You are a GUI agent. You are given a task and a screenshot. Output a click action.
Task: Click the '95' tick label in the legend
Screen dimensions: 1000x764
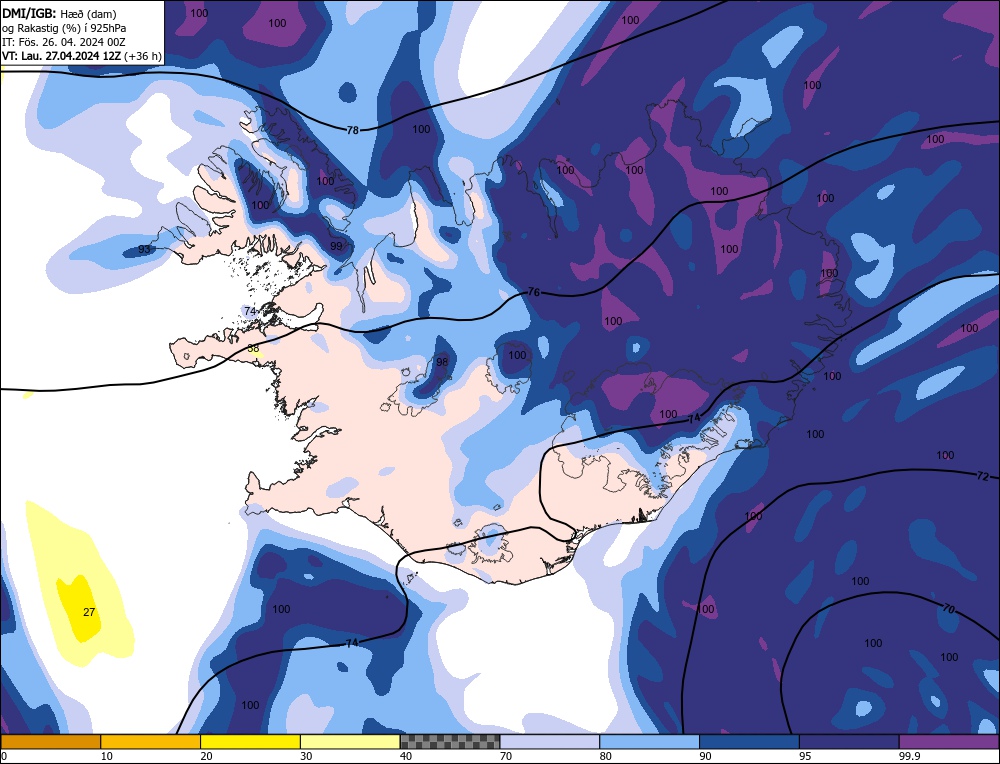tap(805, 756)
